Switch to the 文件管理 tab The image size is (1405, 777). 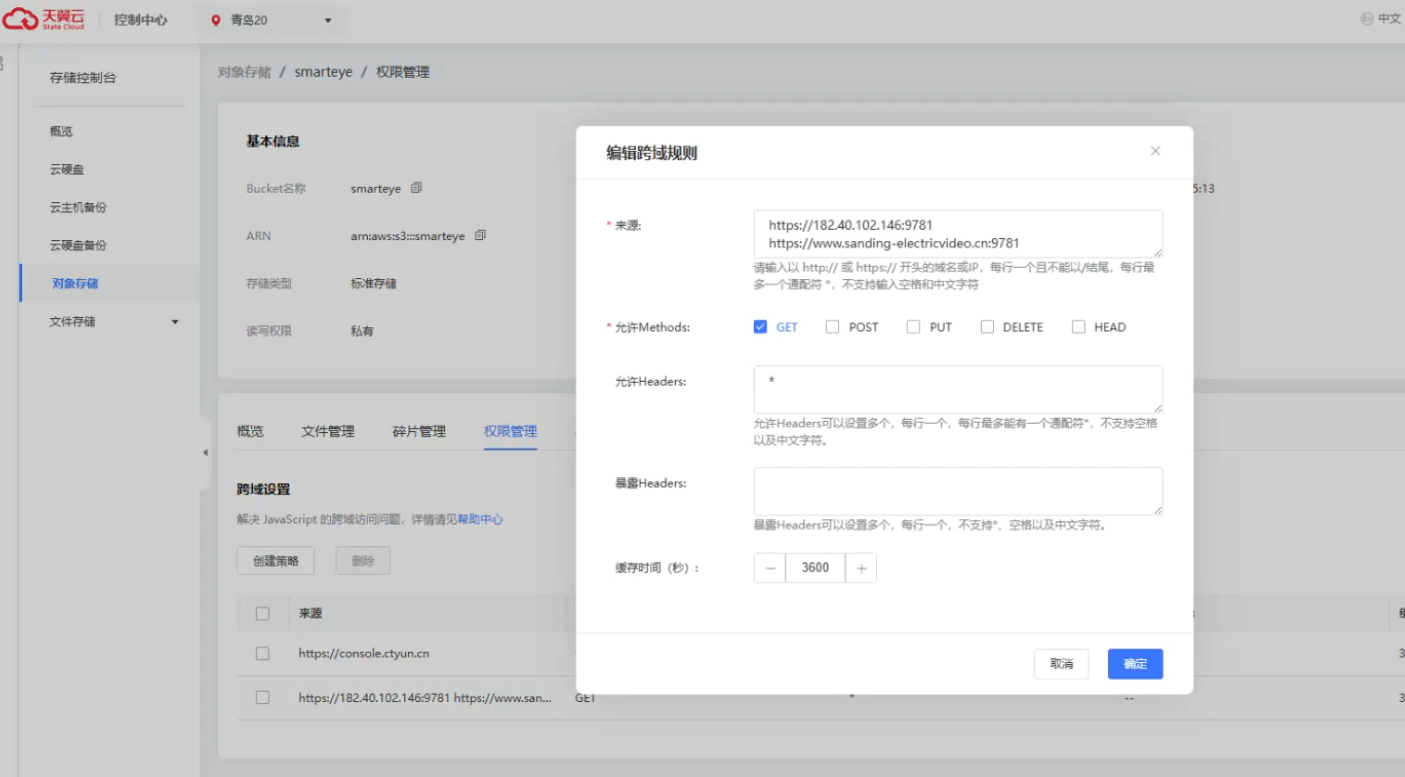(x=330, y=431)
